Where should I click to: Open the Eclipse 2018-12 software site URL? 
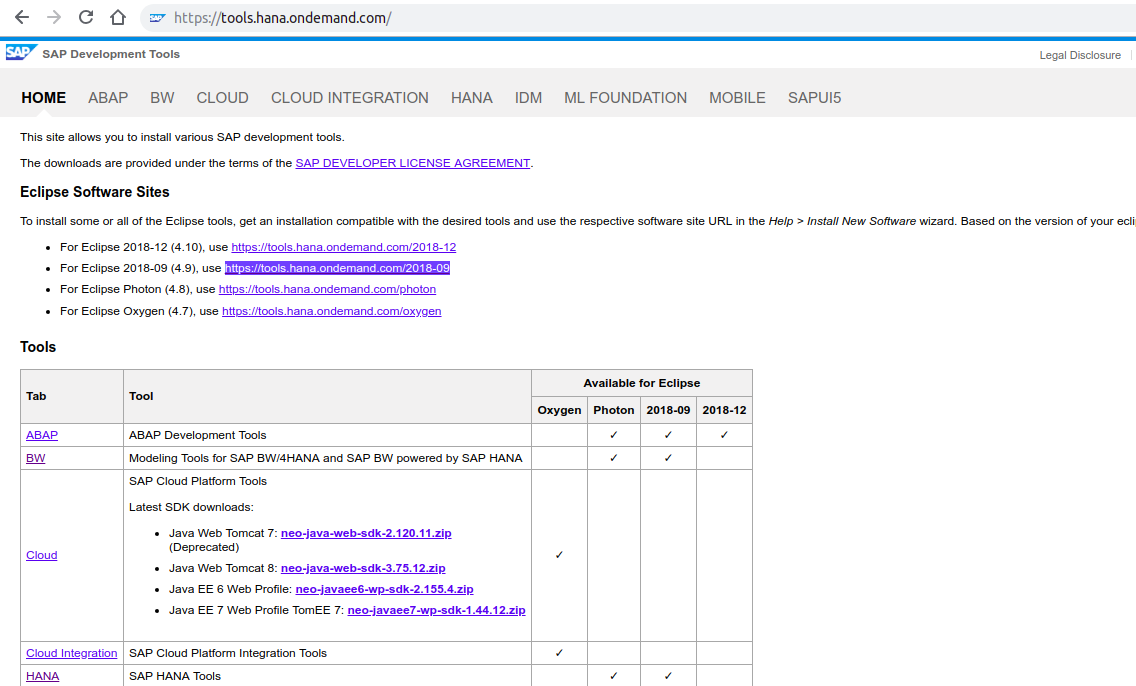pos(343,247)
